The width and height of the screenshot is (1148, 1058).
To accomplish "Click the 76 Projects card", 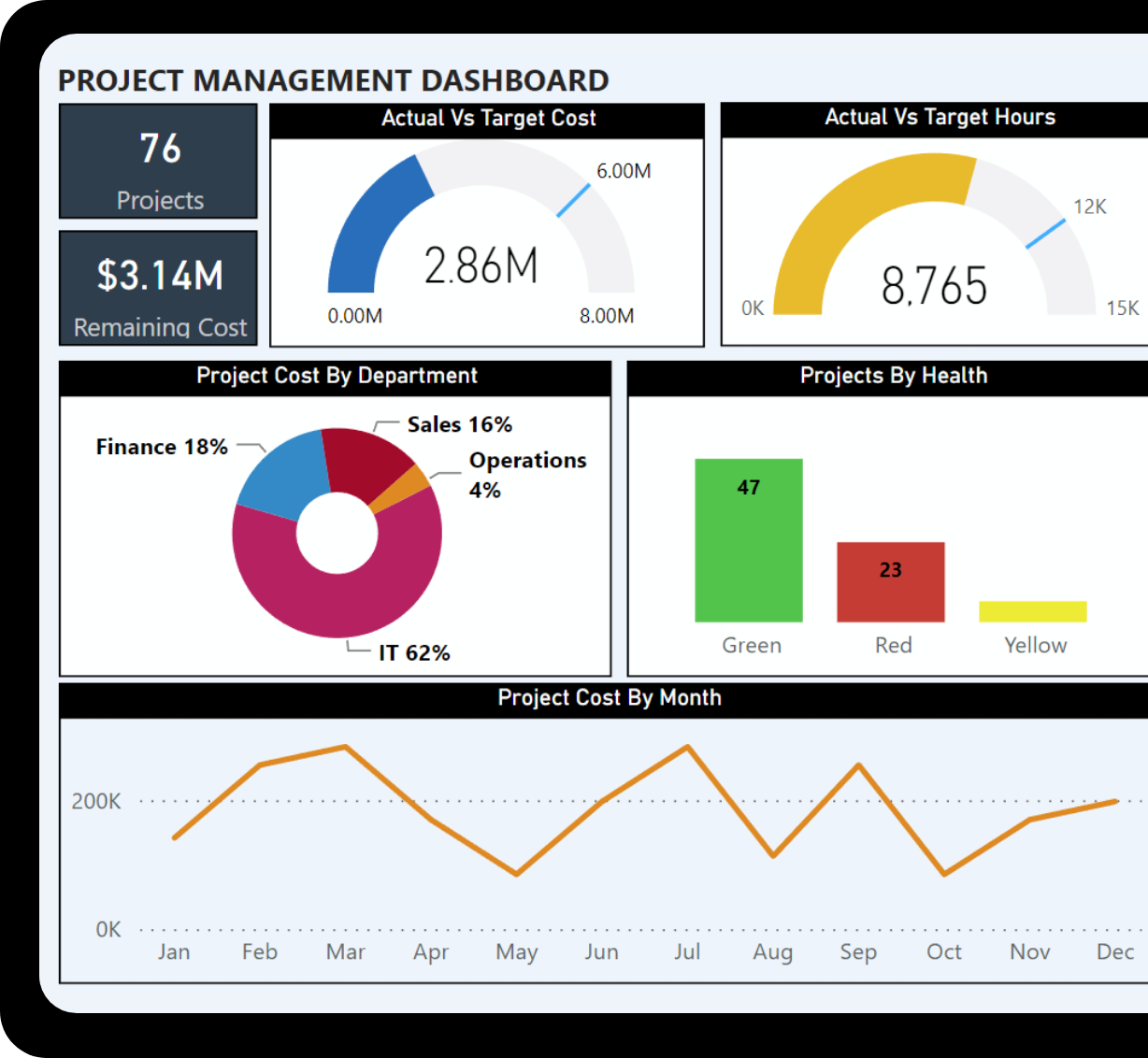I will point(158,161).
